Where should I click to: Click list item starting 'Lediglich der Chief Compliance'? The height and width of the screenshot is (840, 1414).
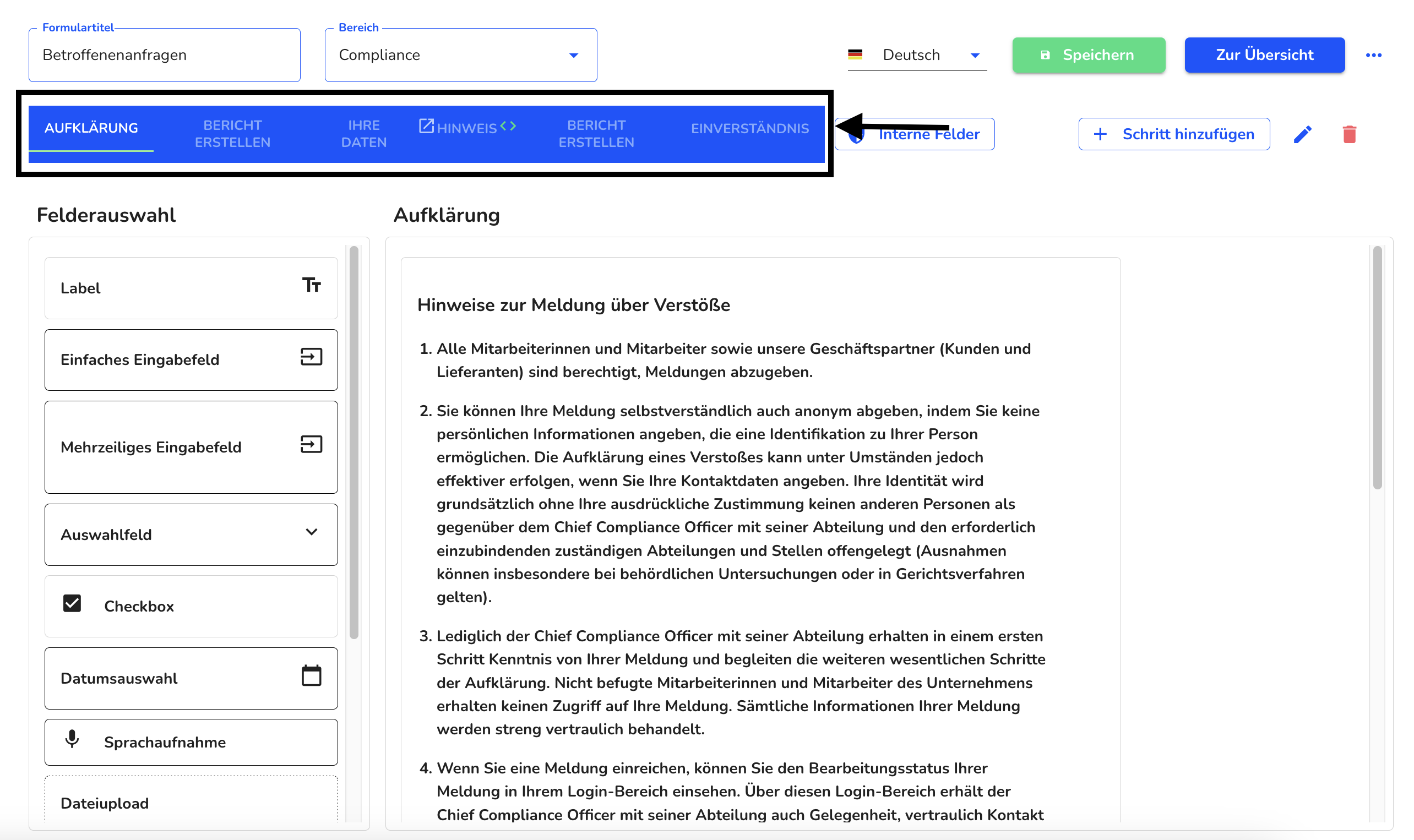pos(741,682)
